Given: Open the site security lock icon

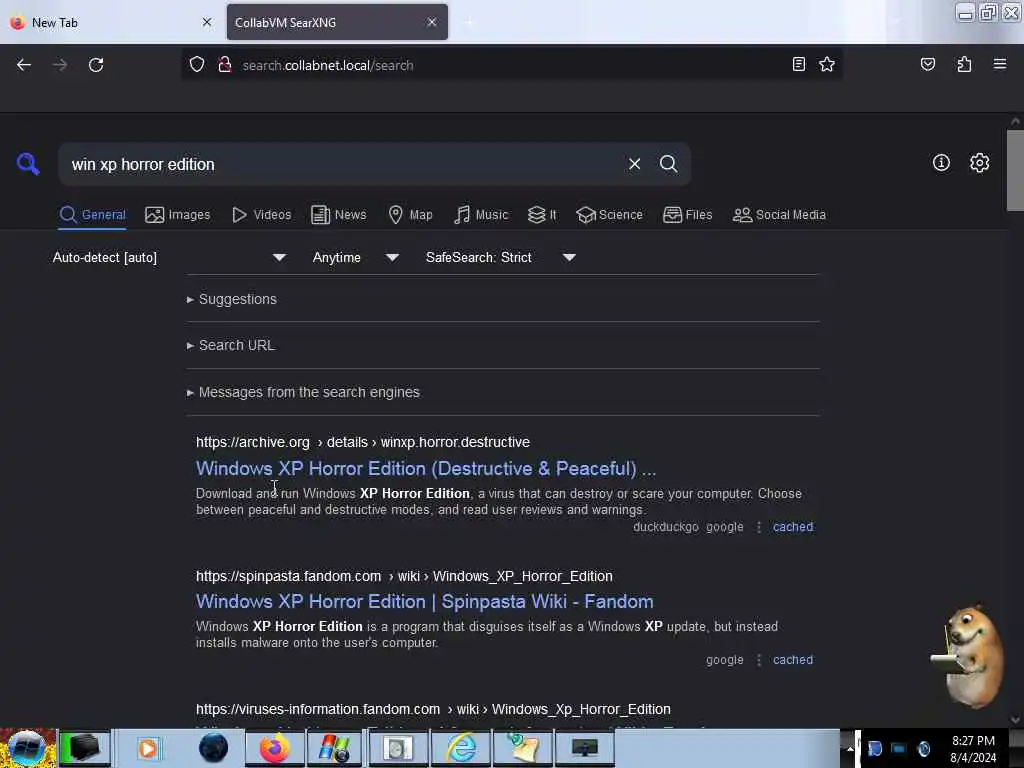Looking at the screenshot, I should [x=225, y=65].
